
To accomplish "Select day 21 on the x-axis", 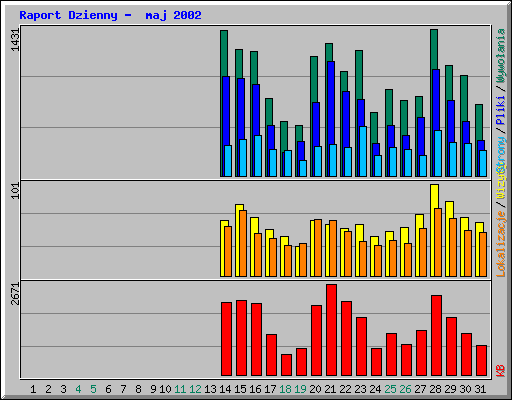I will click(330, 389).
